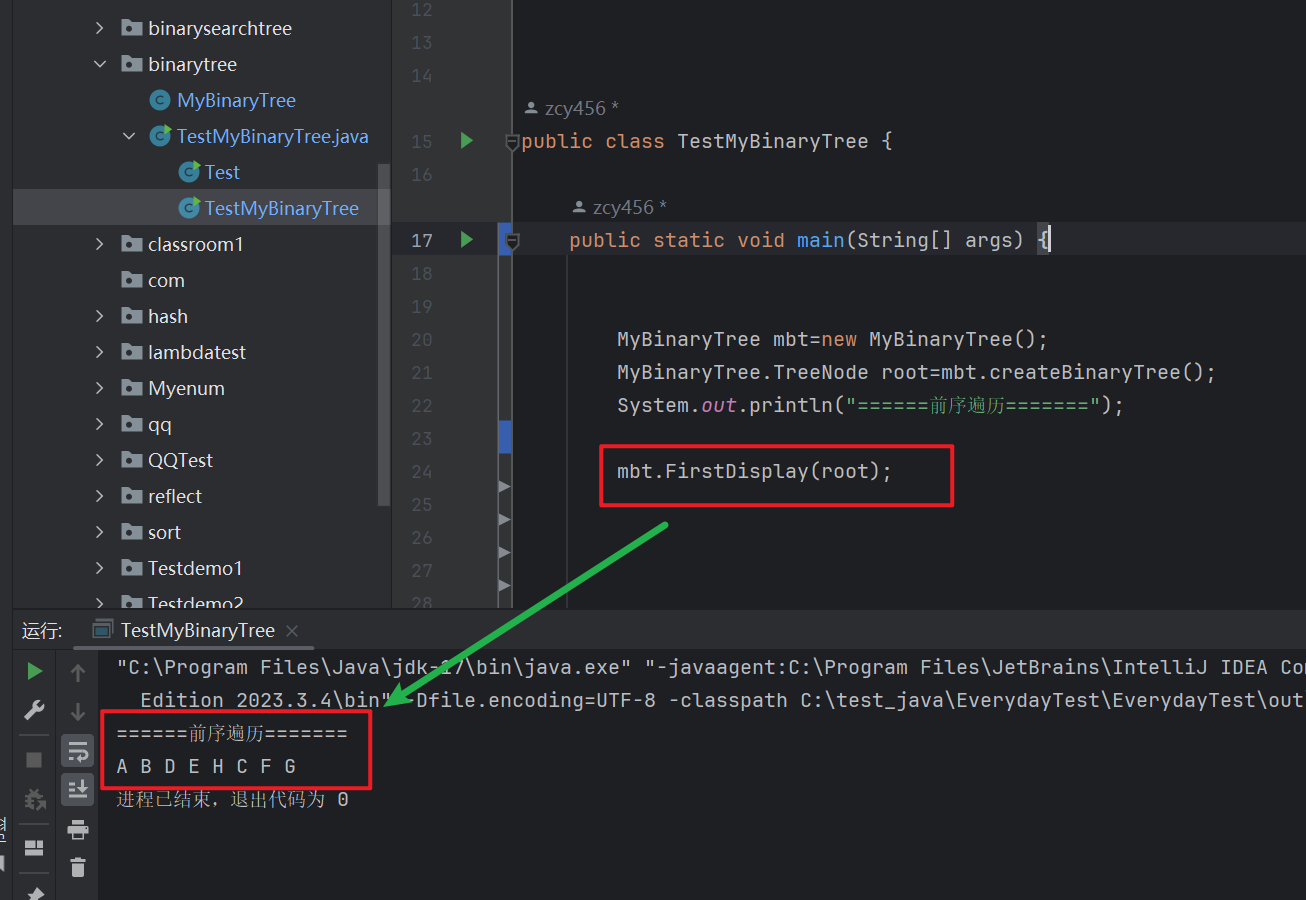Collapse the main method fold marker on line 17

512,241
